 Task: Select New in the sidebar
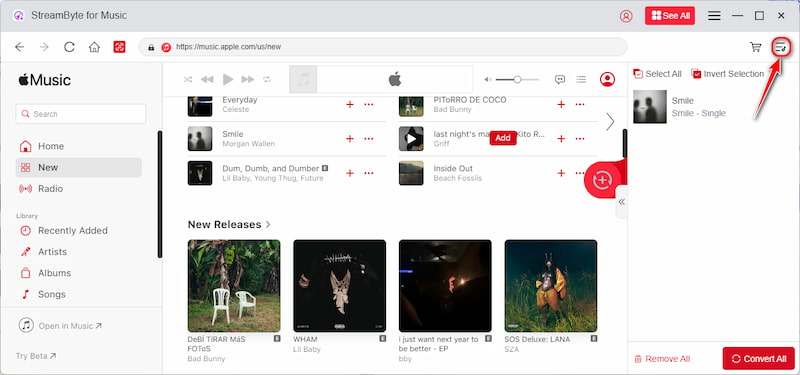click(79, 167)
